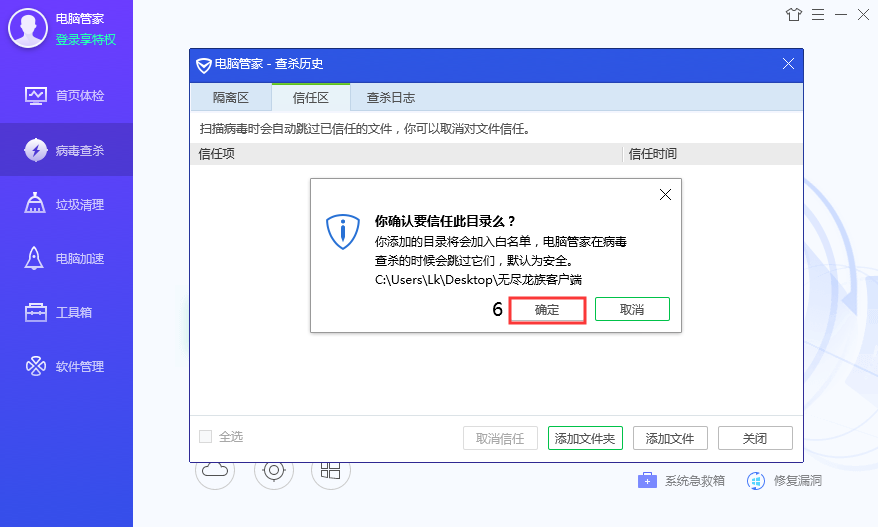The height and width of the screenshot is (527, 878).
Task: Open 首页体检 in the sidebar
Action: pyautogui.click(x=66, y=96)
